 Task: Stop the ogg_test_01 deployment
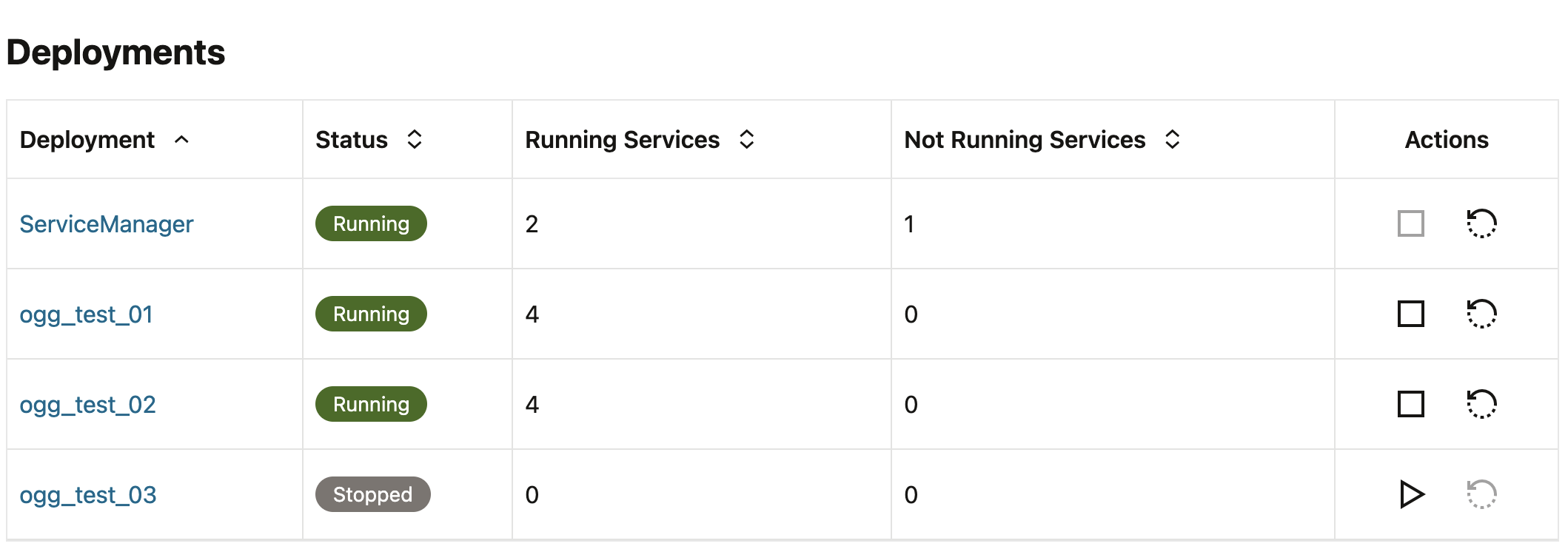(1410, 314)
